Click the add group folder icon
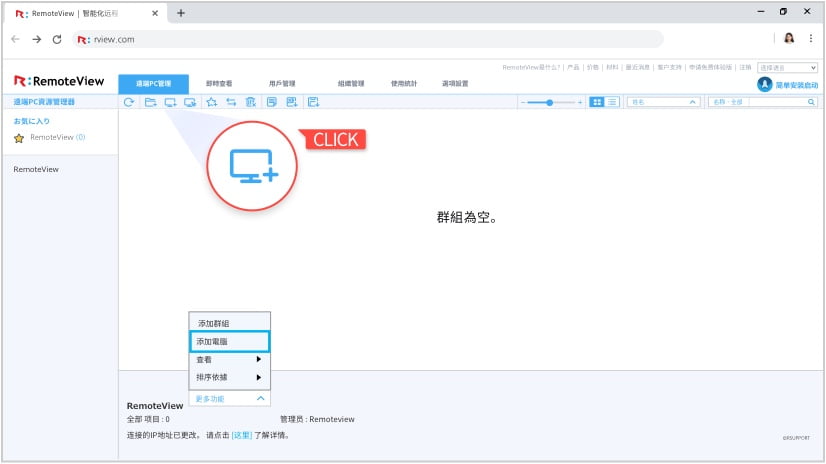The height and width of the screenshot is (464, 826). pyautogui.click(x=151, y=102)
